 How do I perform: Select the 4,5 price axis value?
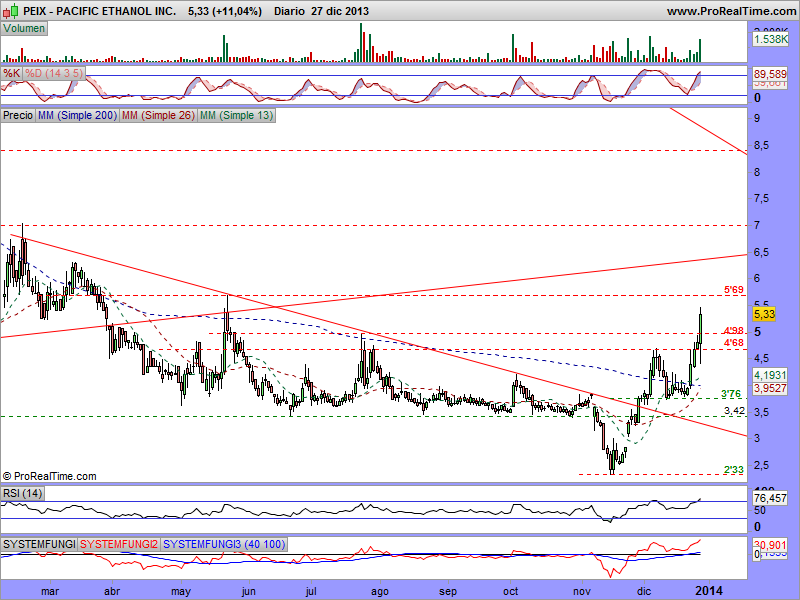761,358
